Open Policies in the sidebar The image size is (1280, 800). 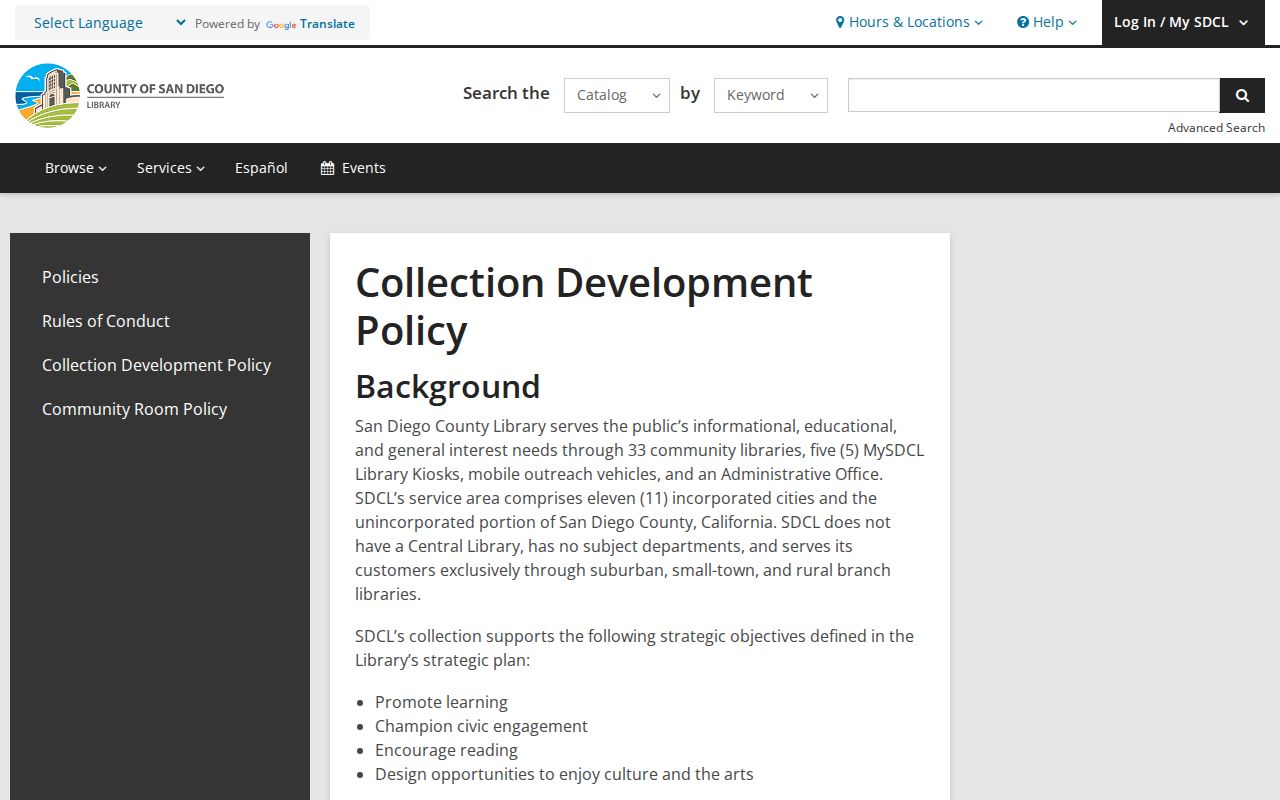pyautogui.click(x=70, y=277)
